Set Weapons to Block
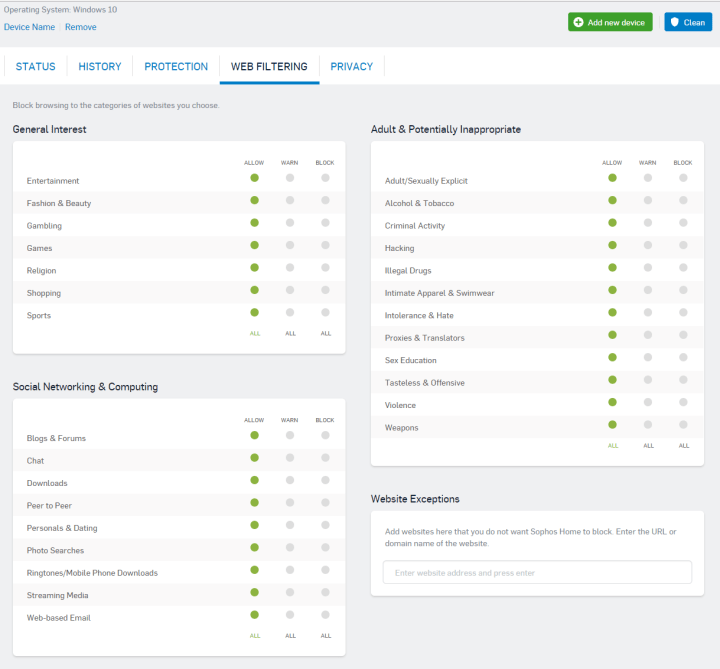The height and width of the screenshot is (669, 720). click(683, 425)
